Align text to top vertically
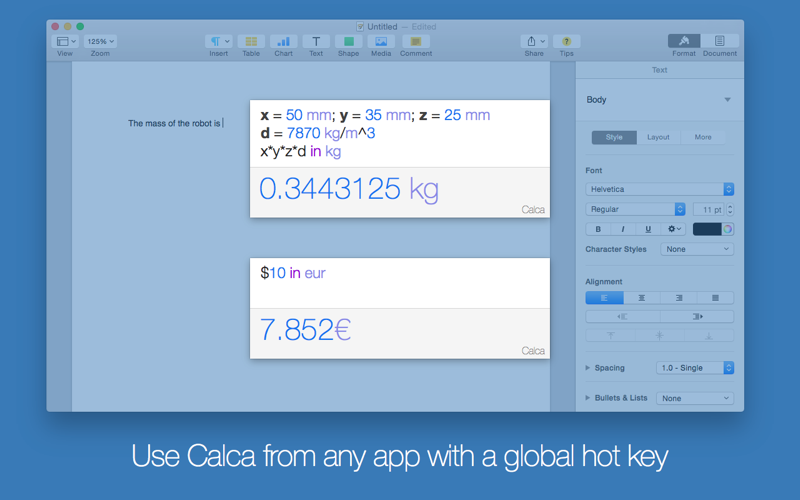The width and height of the screenshot is (800, 500). [x=610, y=336]
